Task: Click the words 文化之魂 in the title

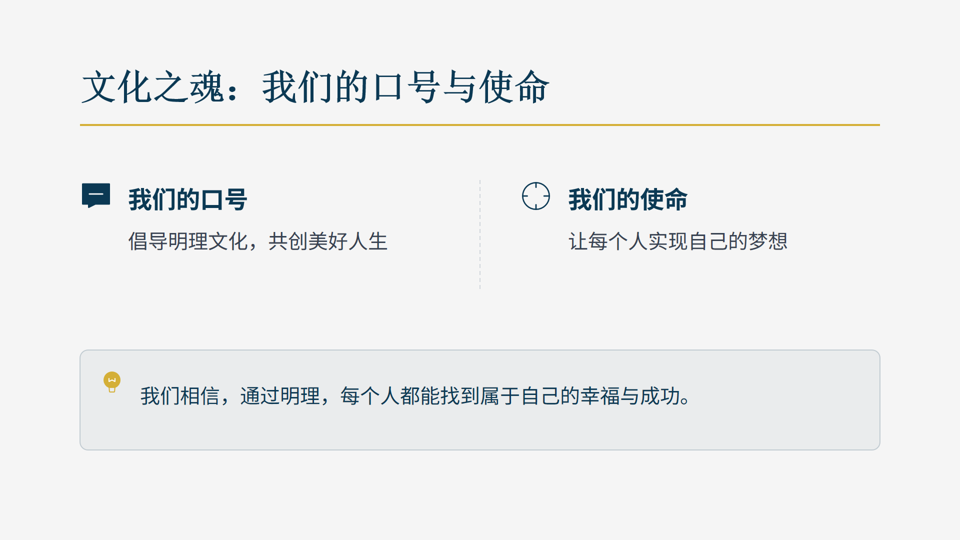Action: click(x=153, y=87)
